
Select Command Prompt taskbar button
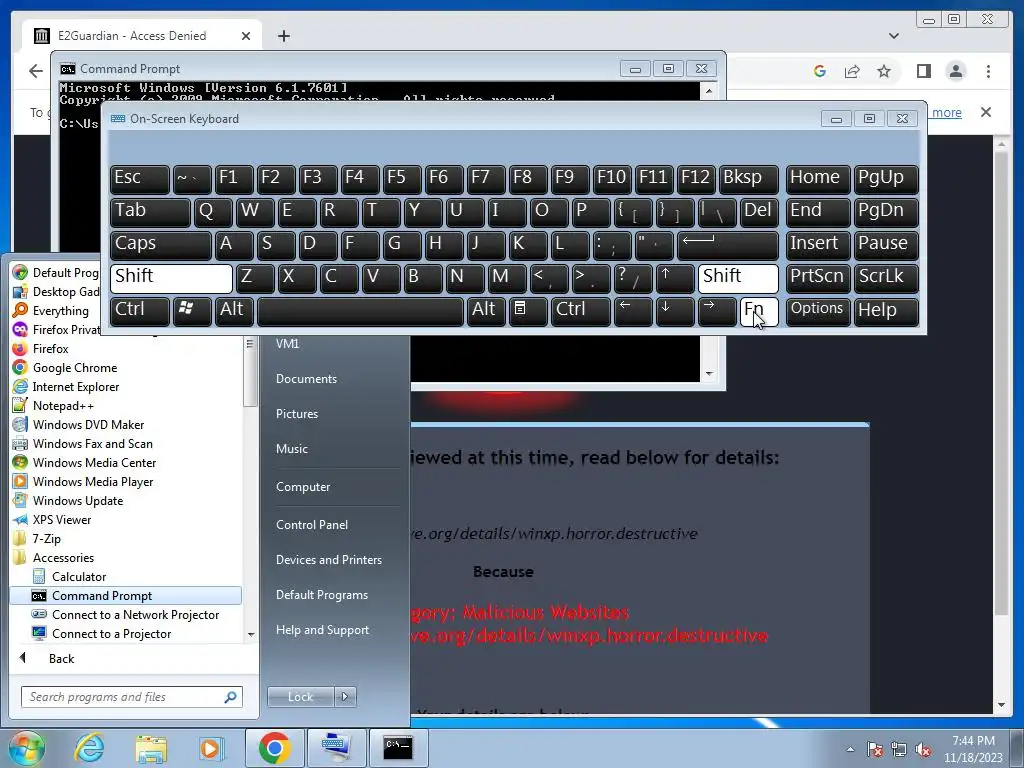(x=398, y=748)
